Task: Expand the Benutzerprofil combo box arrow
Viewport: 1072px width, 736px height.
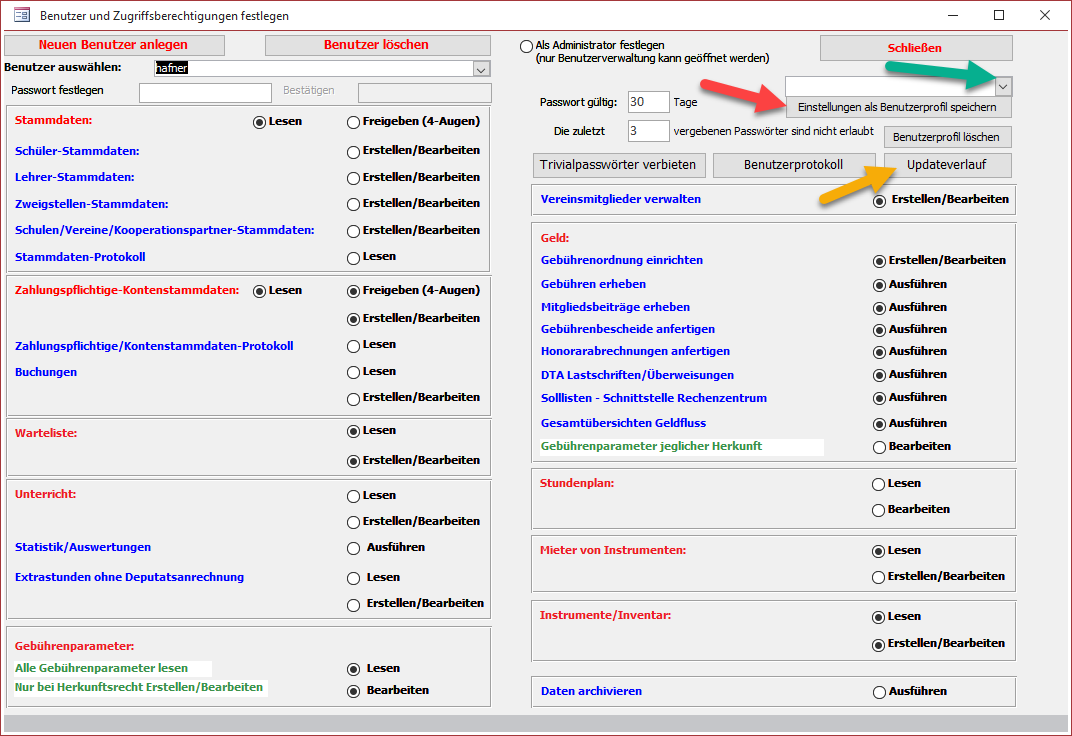Action: point(1004,86)
